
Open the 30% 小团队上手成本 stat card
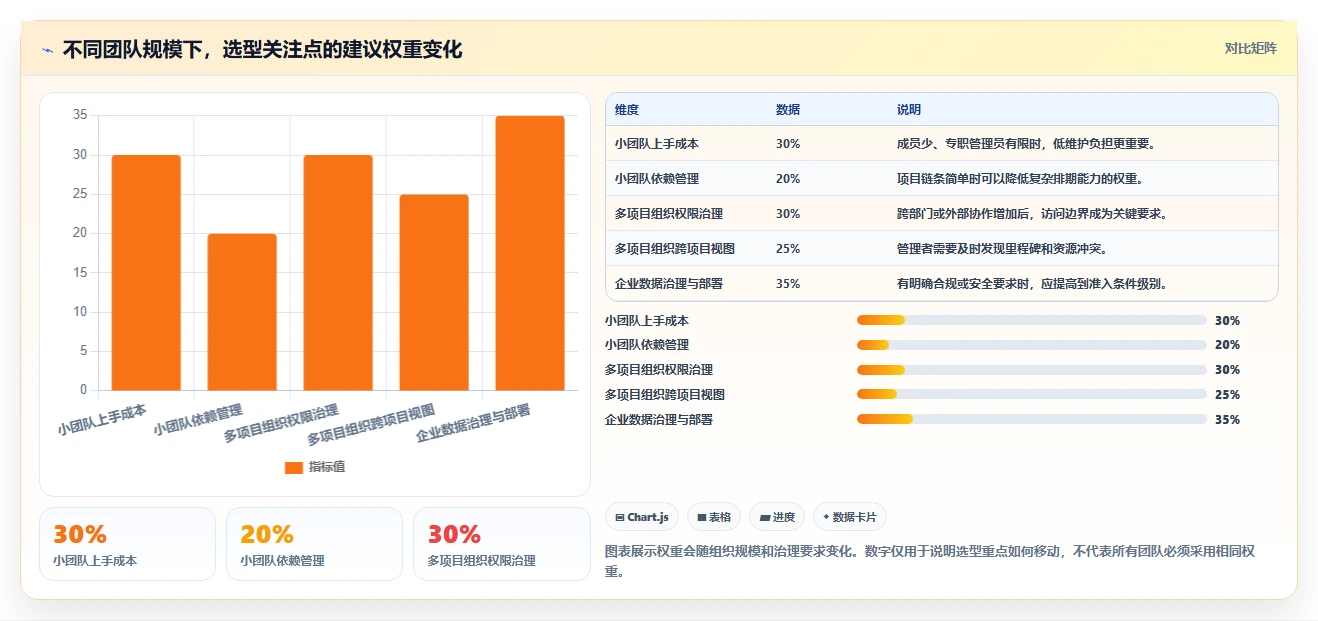point(127,544)
